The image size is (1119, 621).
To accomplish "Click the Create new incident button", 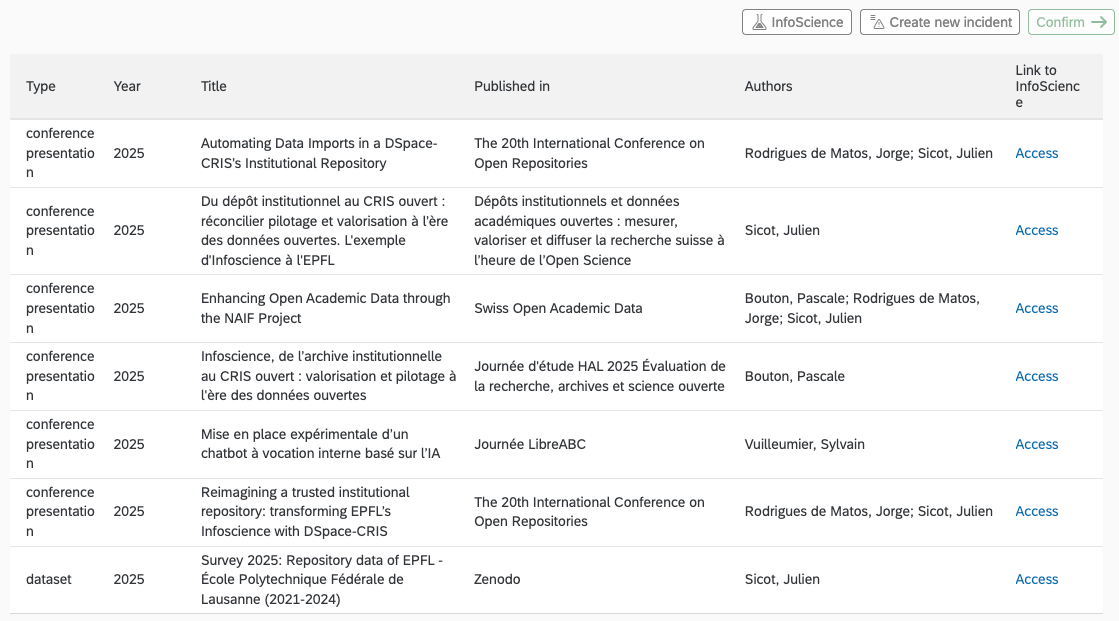I will (939, 22).
